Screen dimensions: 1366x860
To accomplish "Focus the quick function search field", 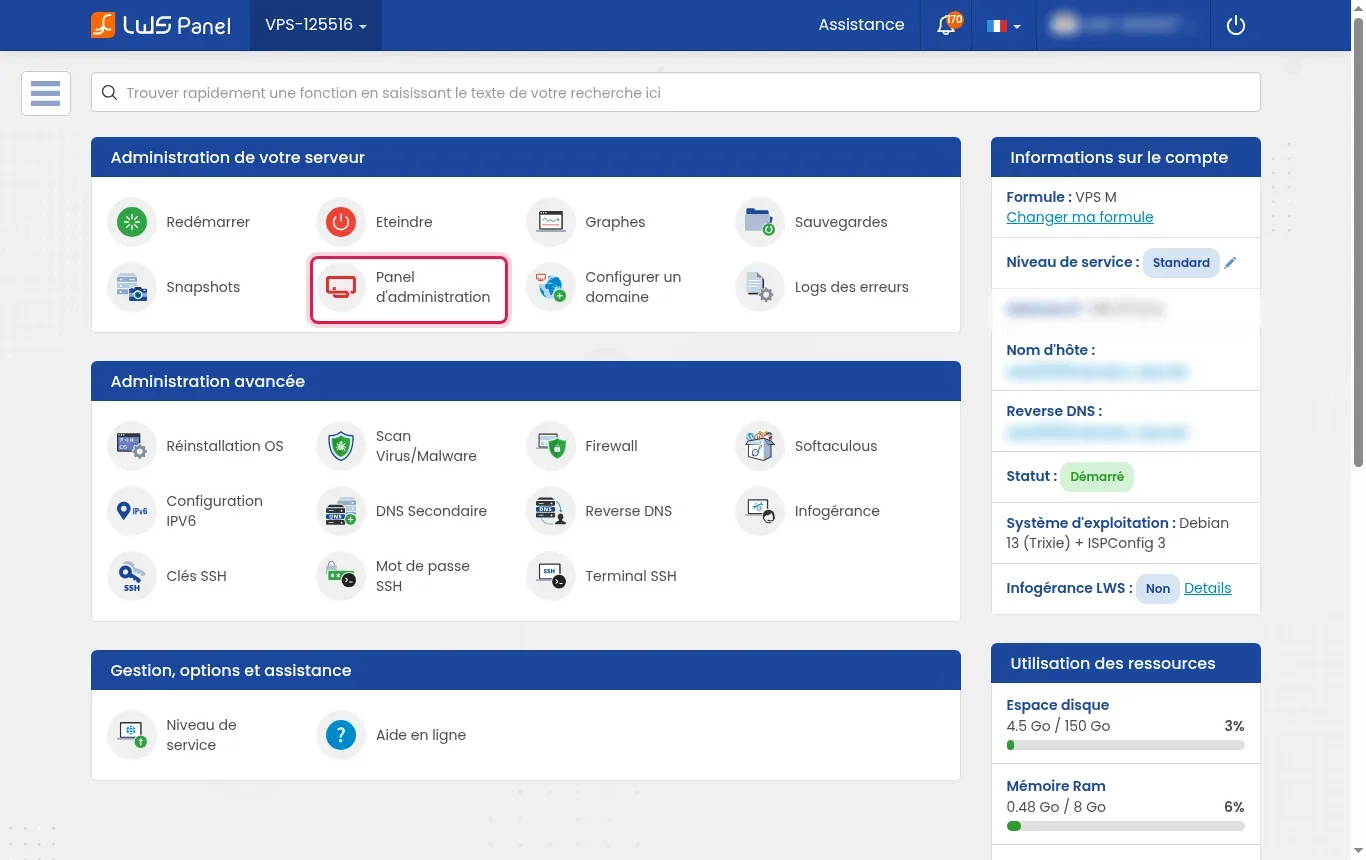I will [676, 93].
